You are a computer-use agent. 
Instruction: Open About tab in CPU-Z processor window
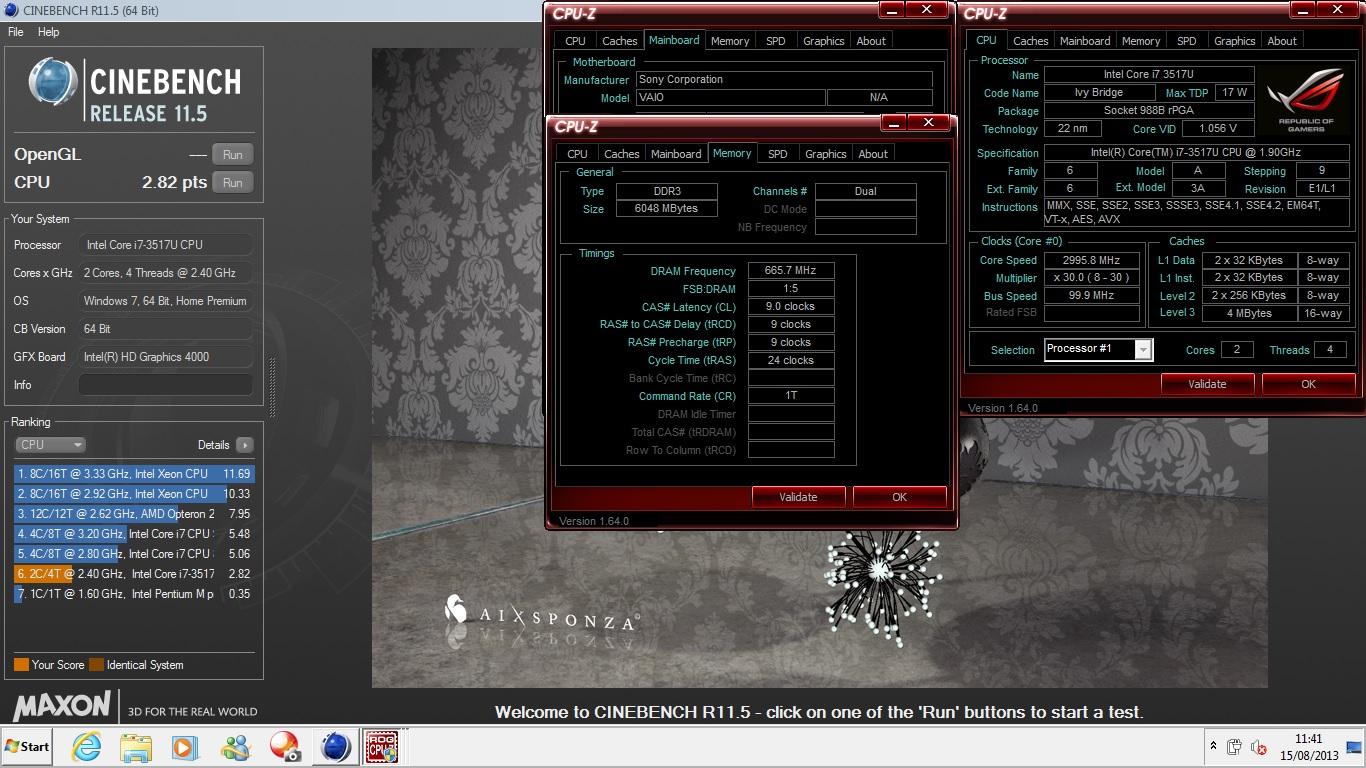coord(1282,41)
